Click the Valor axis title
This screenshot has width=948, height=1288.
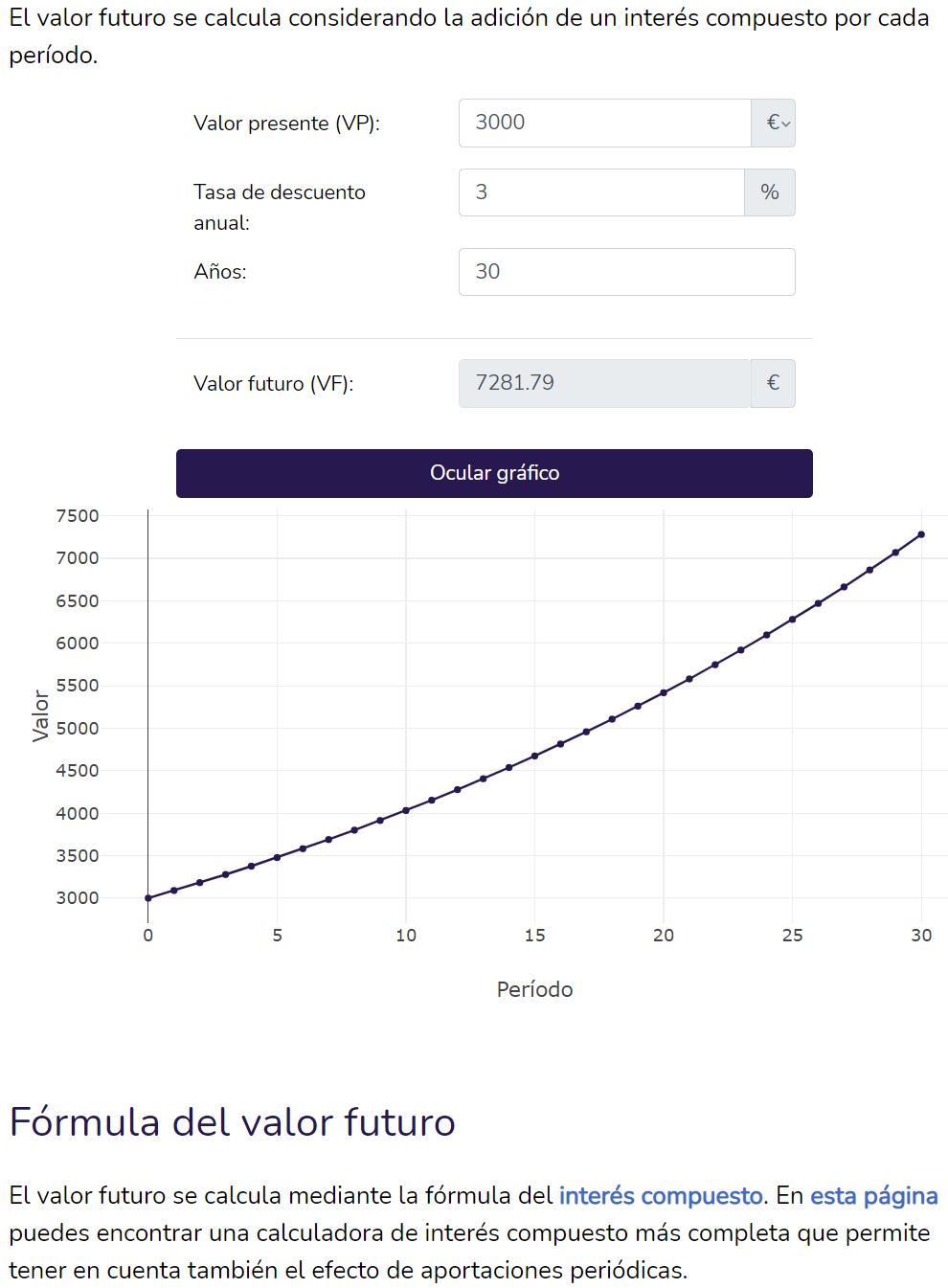40,715
